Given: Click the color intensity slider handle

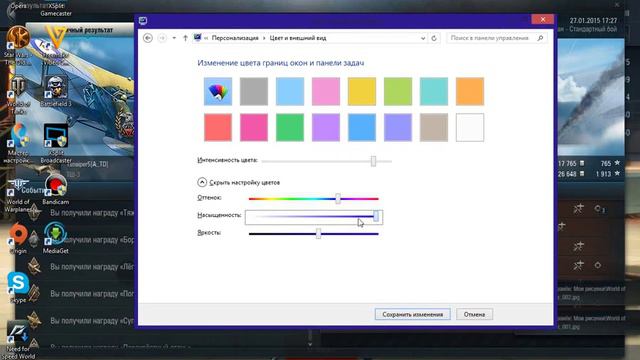Looking at the screenshot, I should [x=373, y=161].
